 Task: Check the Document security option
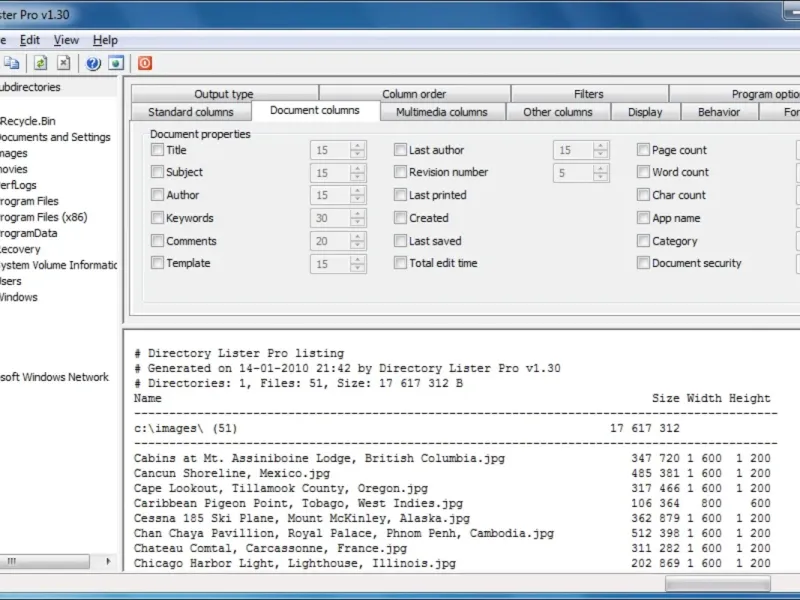click(x=643, y=263)
